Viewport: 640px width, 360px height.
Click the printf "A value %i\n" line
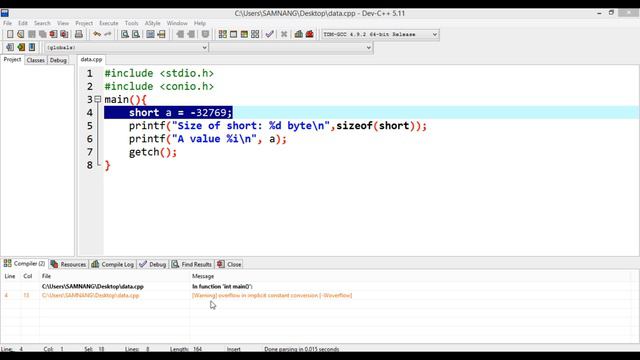208,139
